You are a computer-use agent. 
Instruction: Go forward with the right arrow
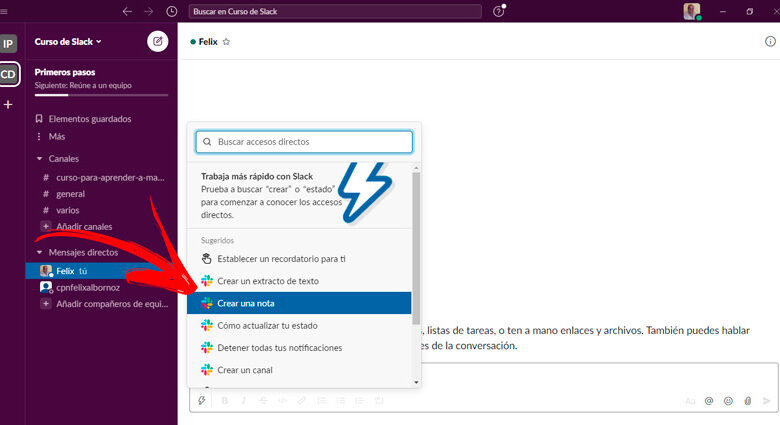(x=149, y=11)
